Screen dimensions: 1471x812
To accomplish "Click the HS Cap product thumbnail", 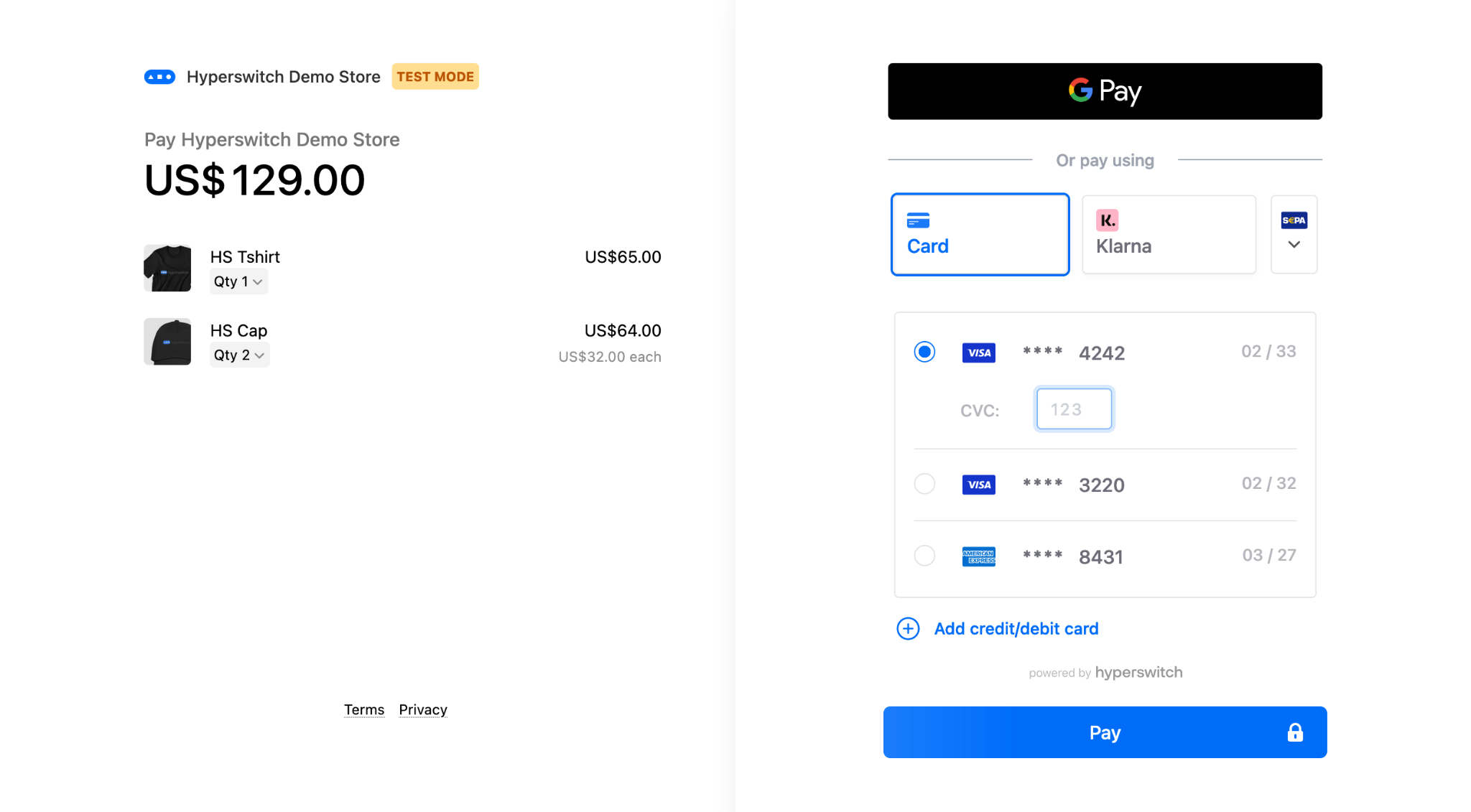I will pos(167,342).
